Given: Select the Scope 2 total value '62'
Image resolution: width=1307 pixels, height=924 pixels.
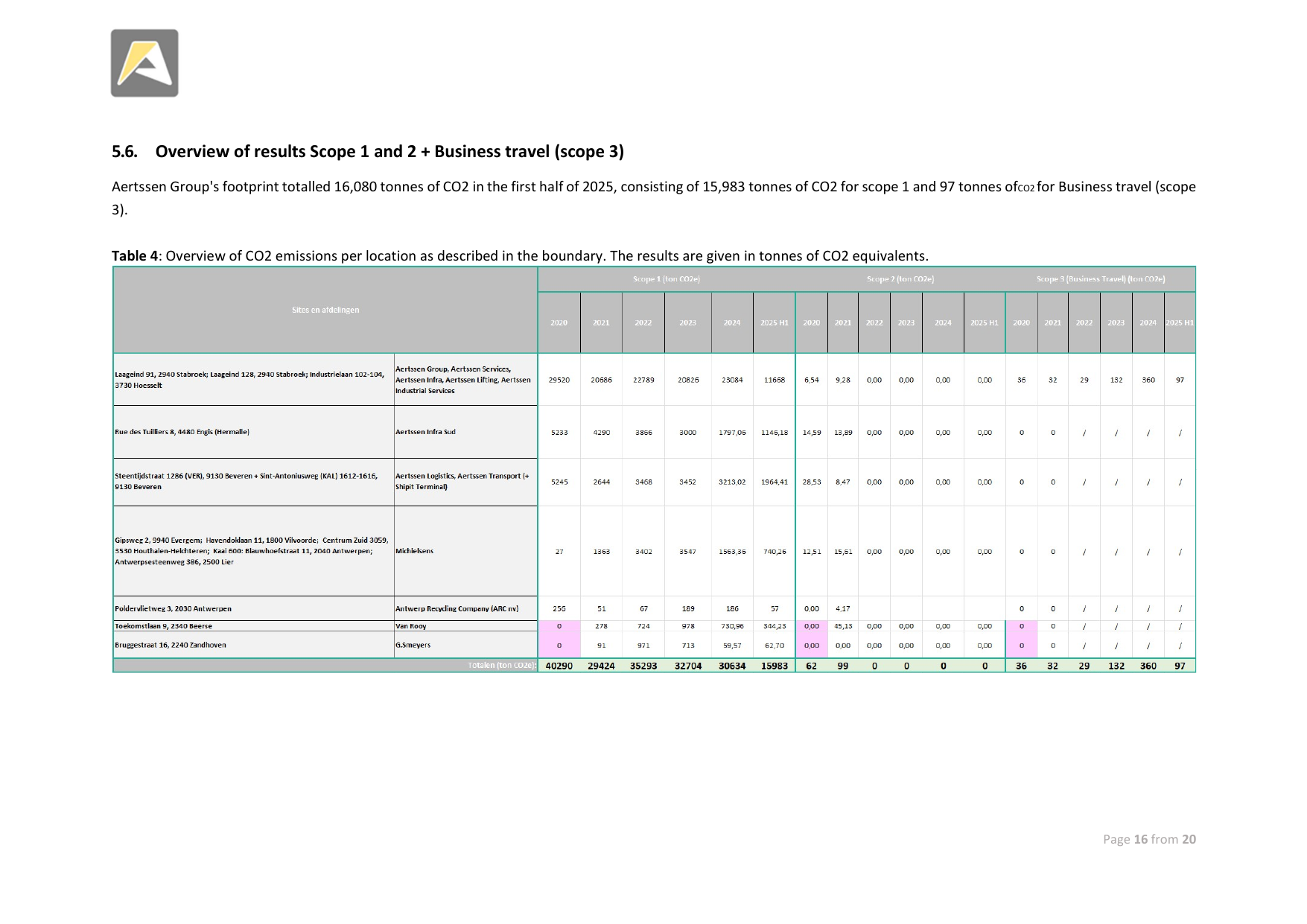Looking at the screenshot, I should 812,666.
